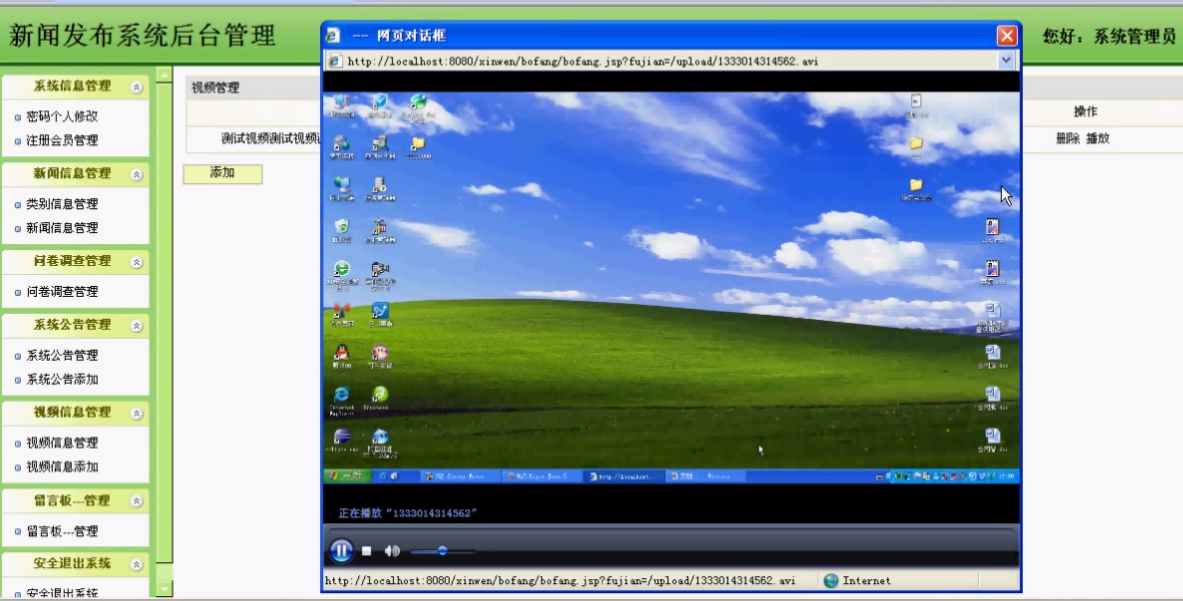Select the URL in the dialog address bar

tap(582, 61)
